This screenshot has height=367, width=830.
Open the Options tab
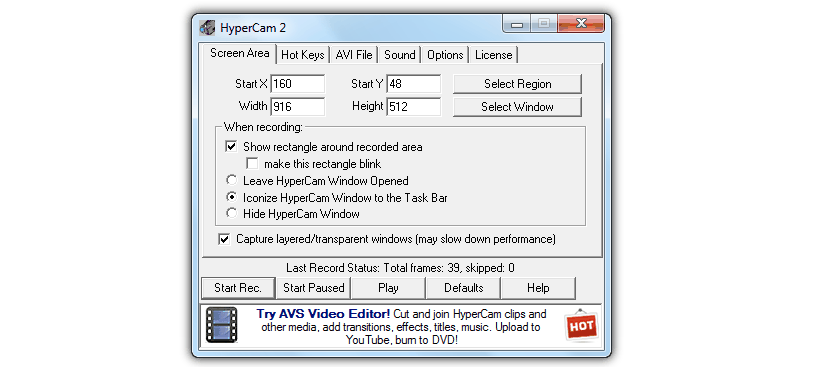445,55
